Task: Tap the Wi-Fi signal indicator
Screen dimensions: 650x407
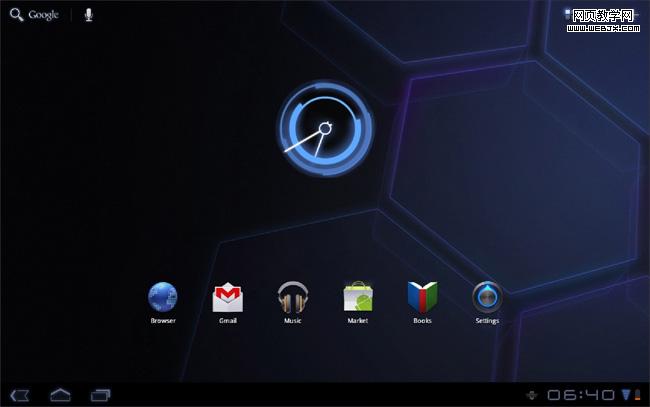Action: coord(625,394)
